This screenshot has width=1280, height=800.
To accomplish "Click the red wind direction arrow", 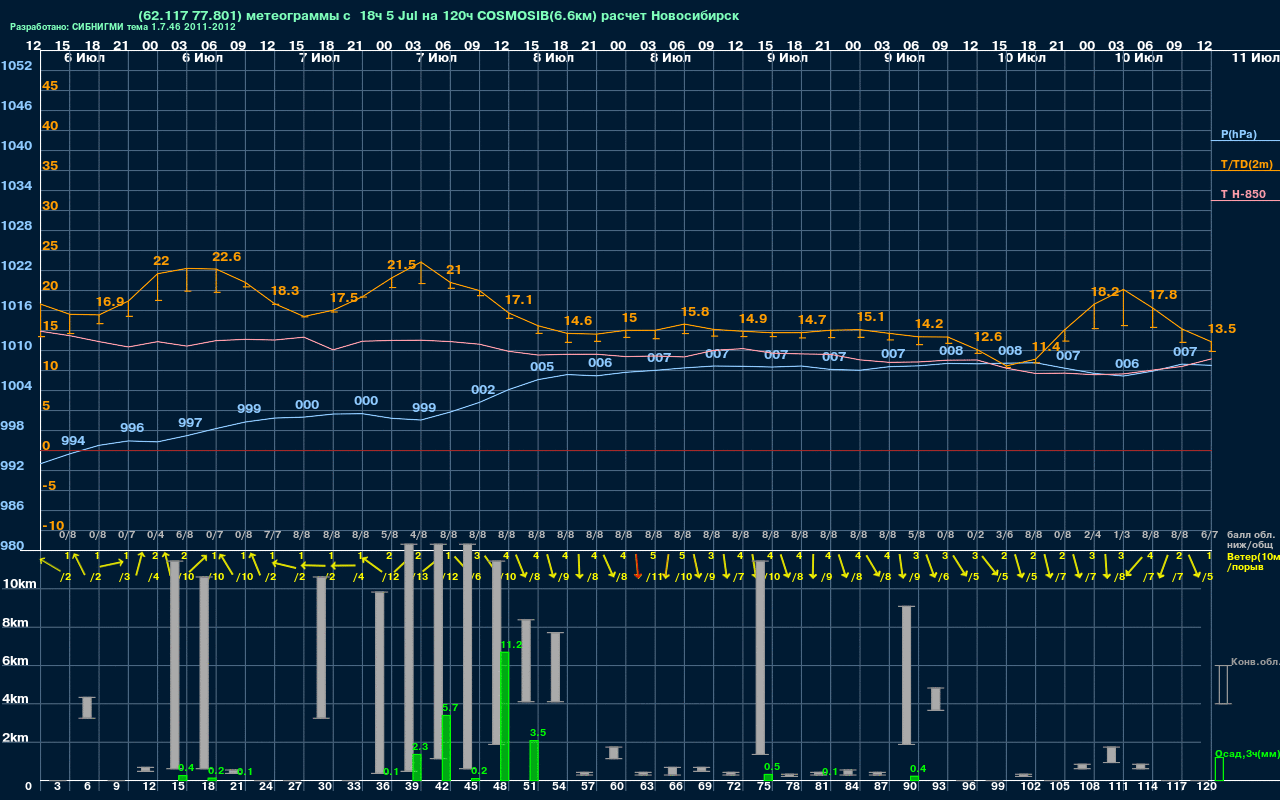I will pyautogui.click(x=637, y=567).
